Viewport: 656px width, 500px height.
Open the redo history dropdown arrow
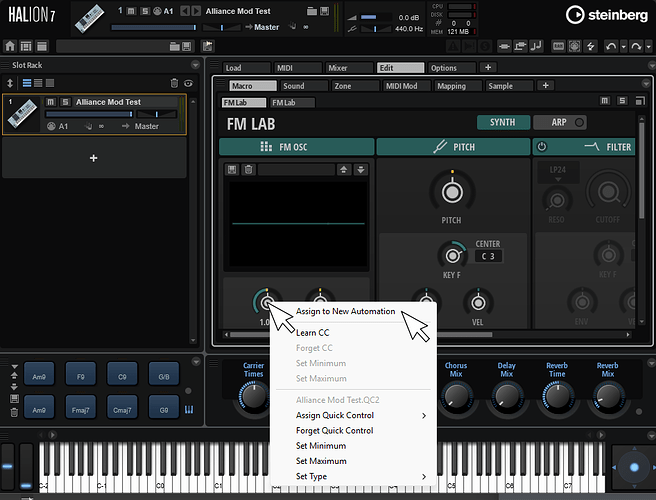click(x=648, y=46)
